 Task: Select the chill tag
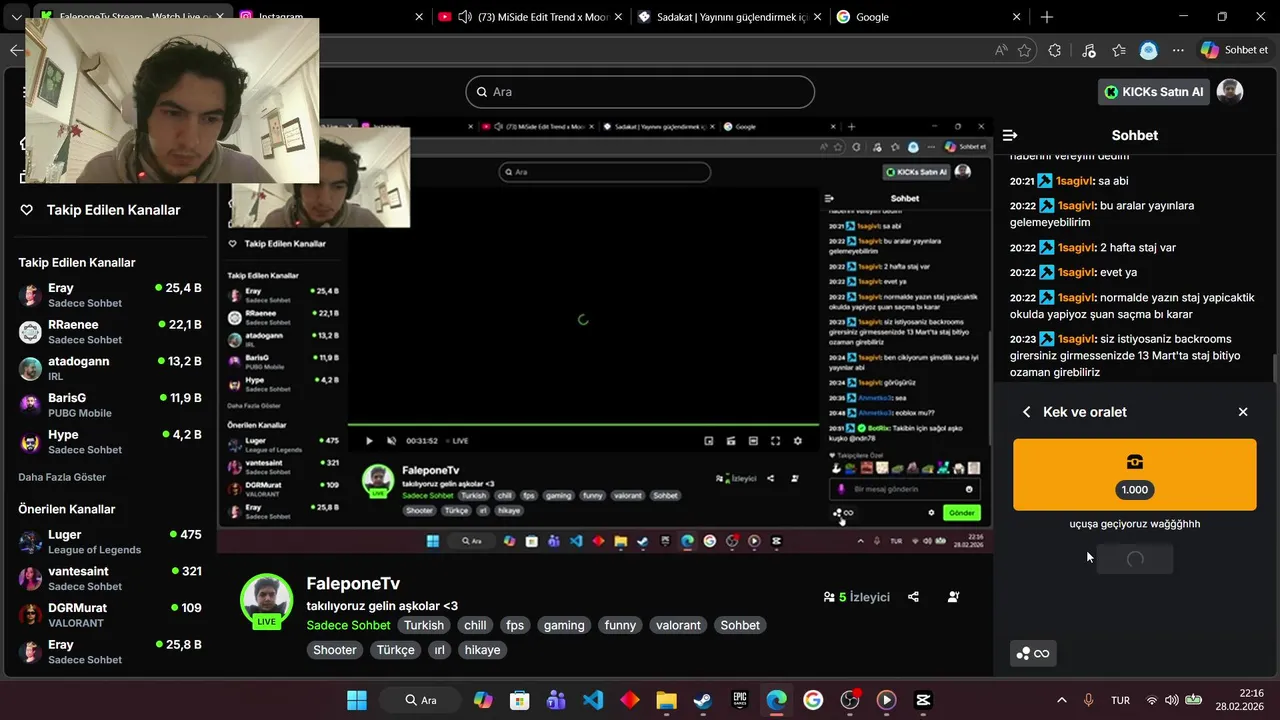(475, 625)
